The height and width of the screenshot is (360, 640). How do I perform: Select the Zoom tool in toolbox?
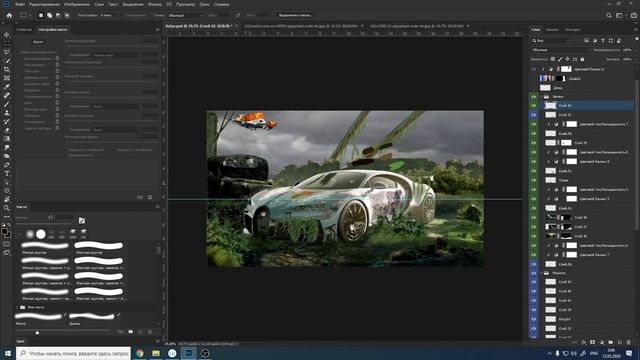pos(7,208)
